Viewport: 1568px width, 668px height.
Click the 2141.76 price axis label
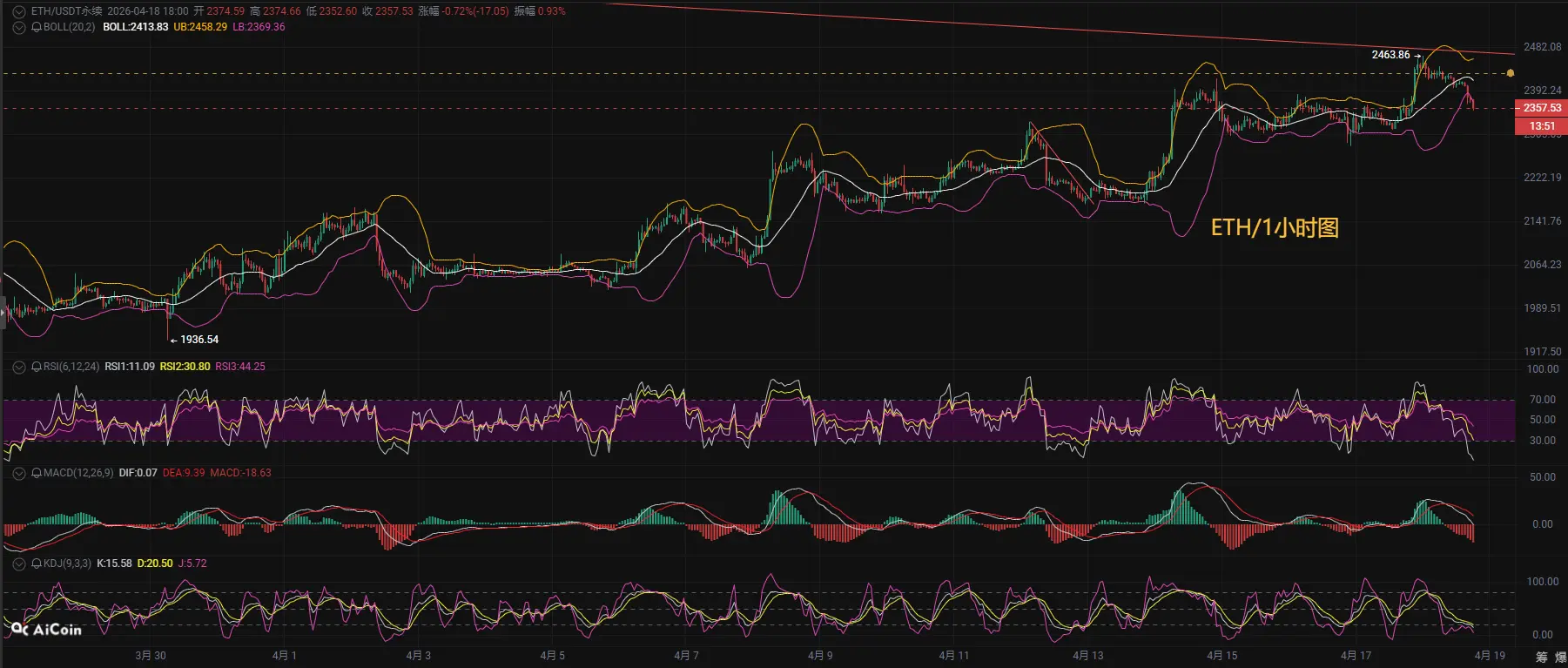(x=1542, y=221)
